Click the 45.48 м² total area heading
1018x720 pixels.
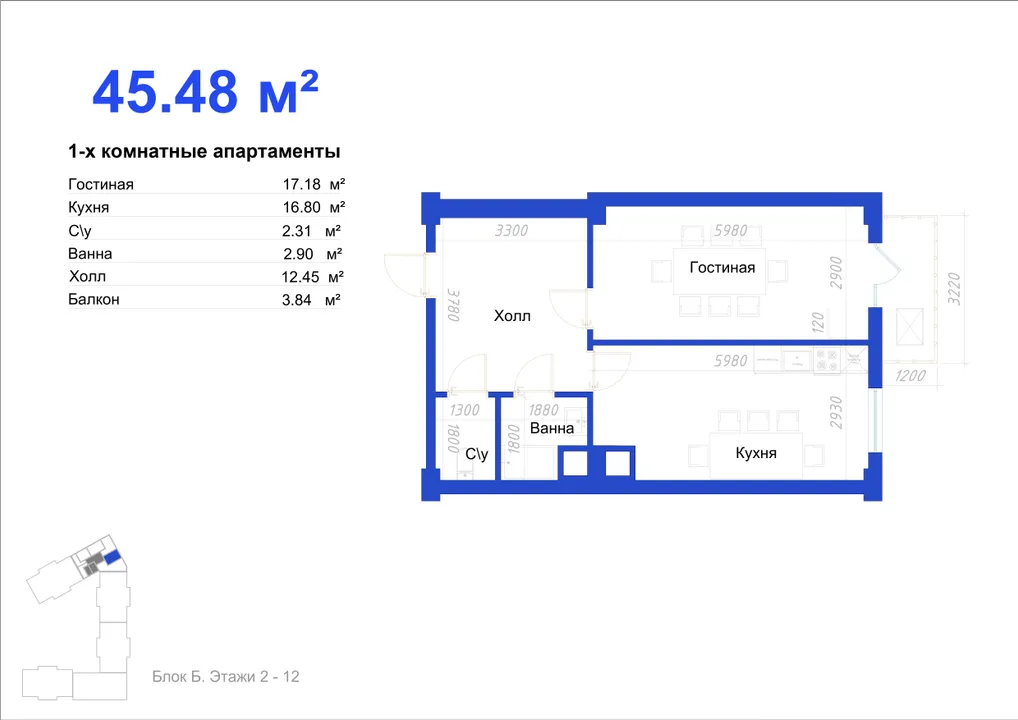(x=205, y=92)
